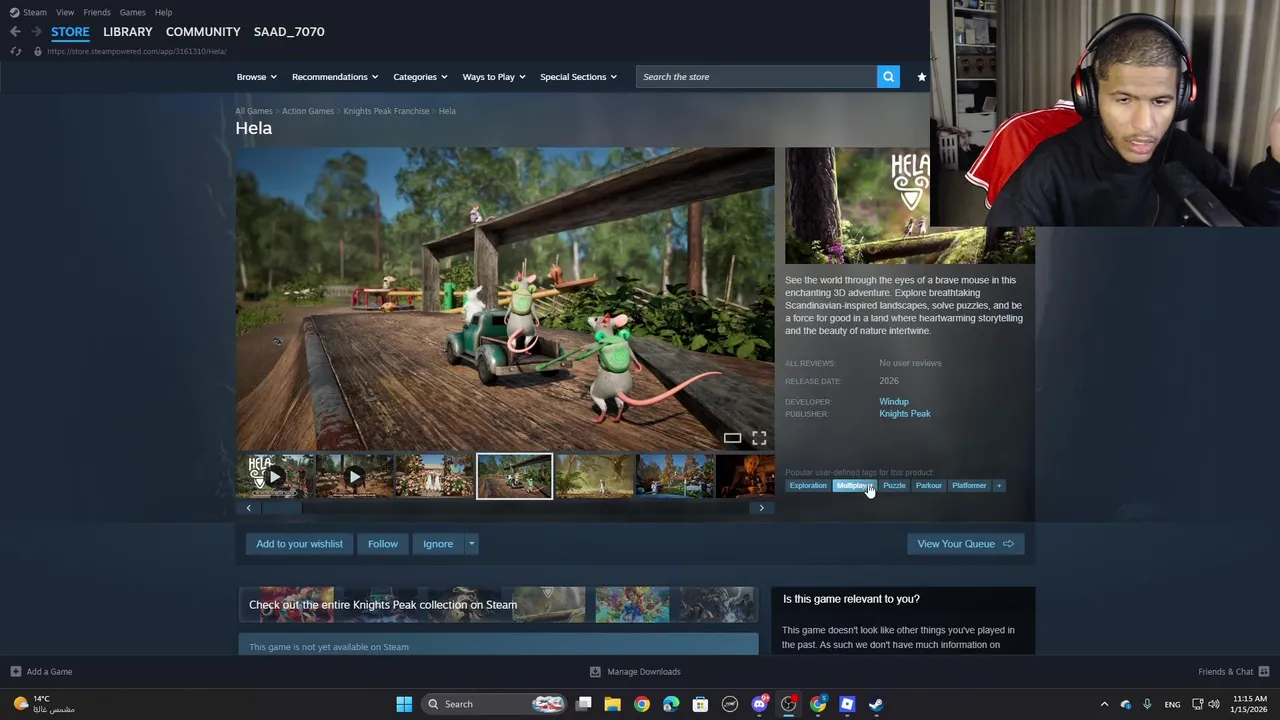The image size is (1280, 720).
Task: Select the Puzzle tag
Action: tap(894, 486)
